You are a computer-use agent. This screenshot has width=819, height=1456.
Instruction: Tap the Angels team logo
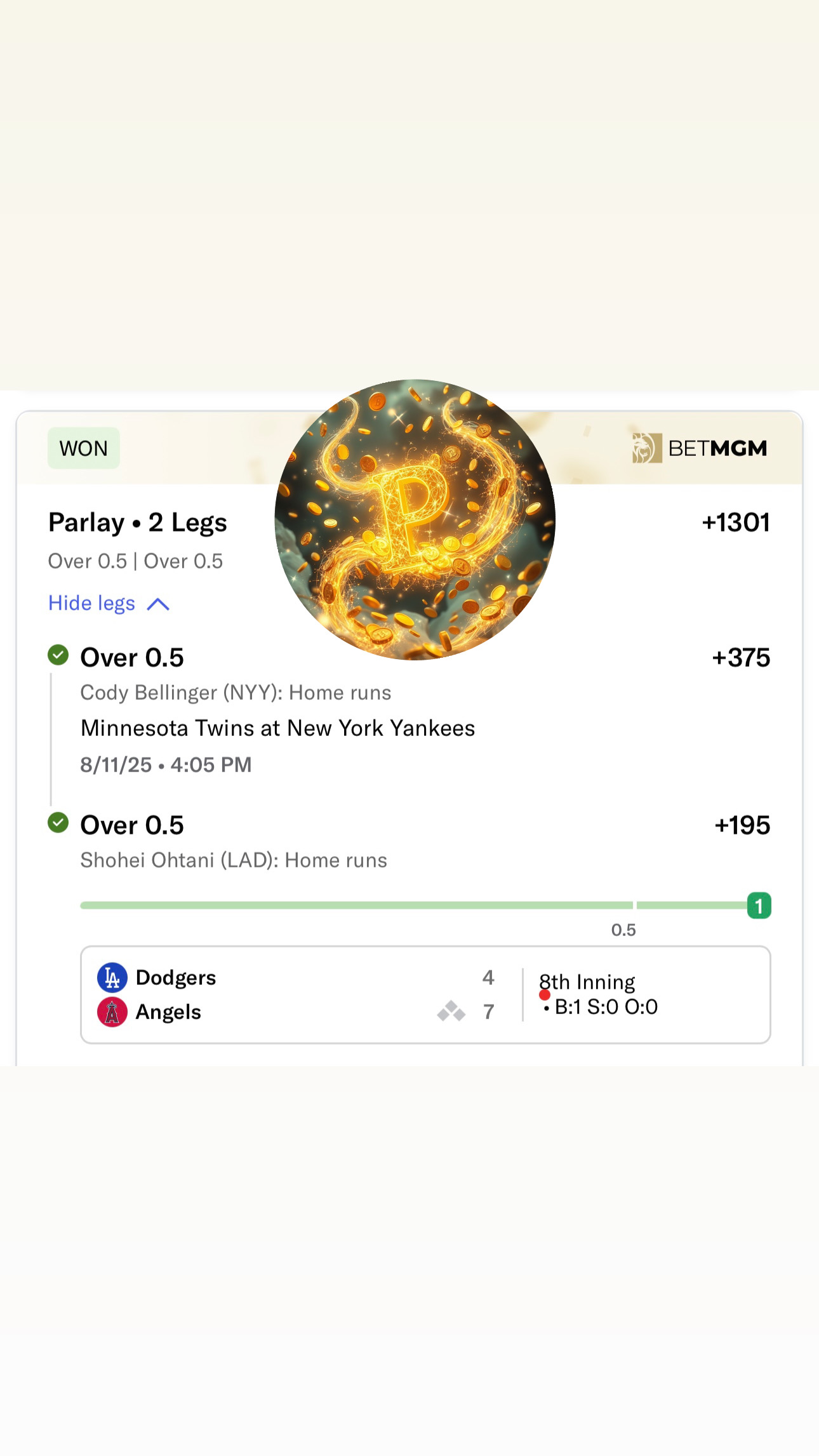tap(112, 1012)
